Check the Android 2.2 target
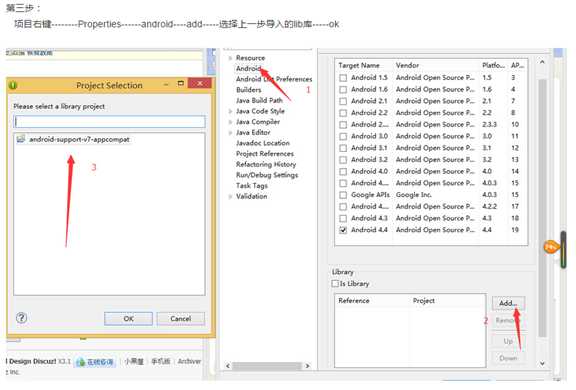 [343, 113]
